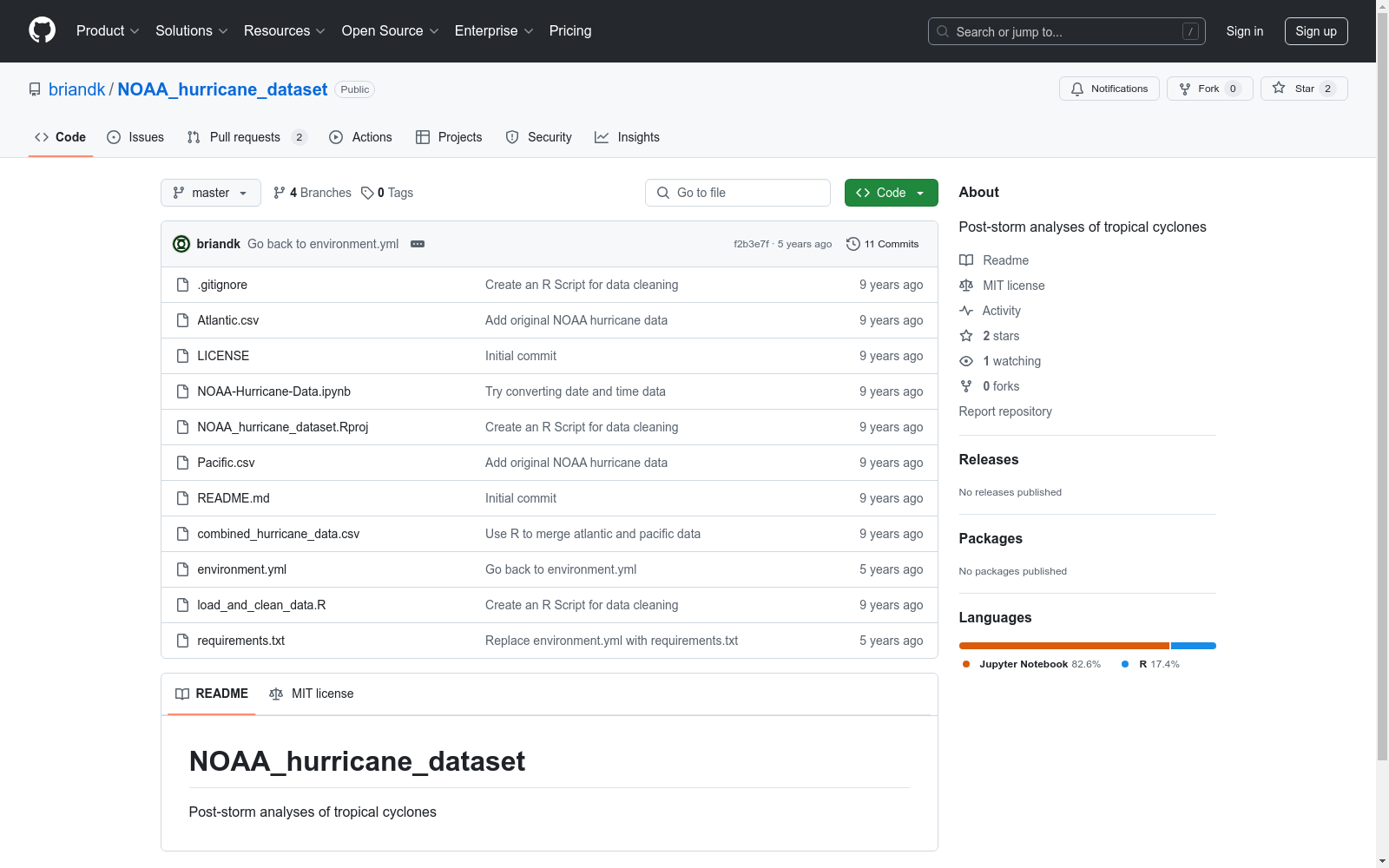Open 'Try converting date and time data' commit
The image size is (1389, 868).
click(576, 391)
